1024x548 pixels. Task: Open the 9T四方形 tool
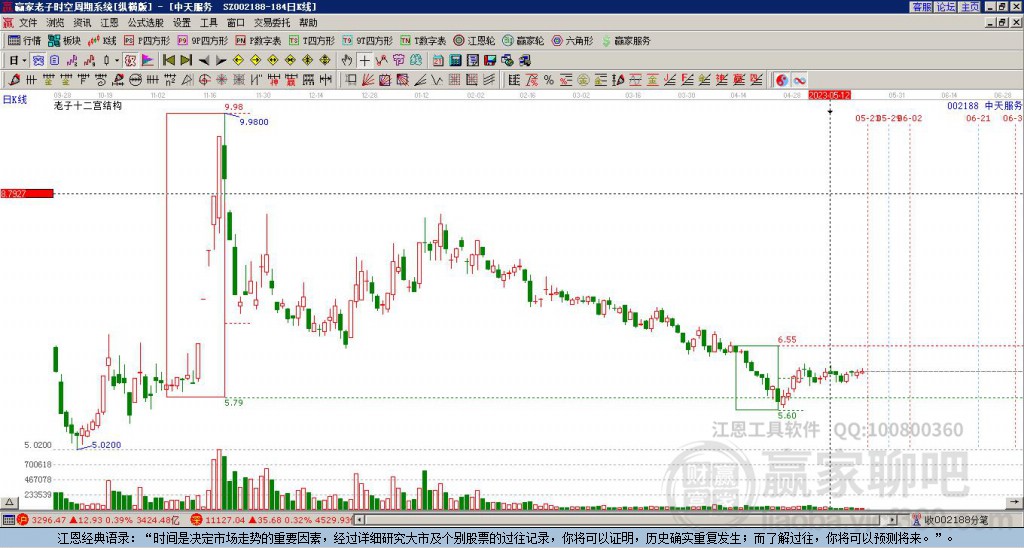point(367,40)
